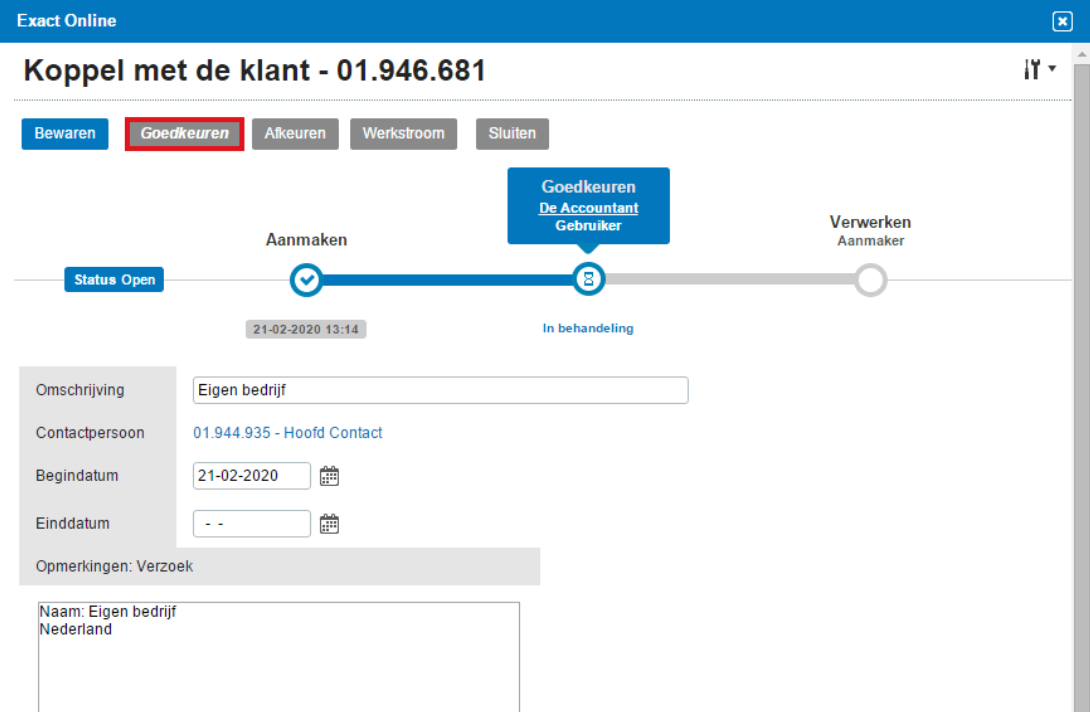This screenshot has width=1090, height=712.
Task: Click the completed Aanmaken checkmark step
Action: click(x=305, y=281)
